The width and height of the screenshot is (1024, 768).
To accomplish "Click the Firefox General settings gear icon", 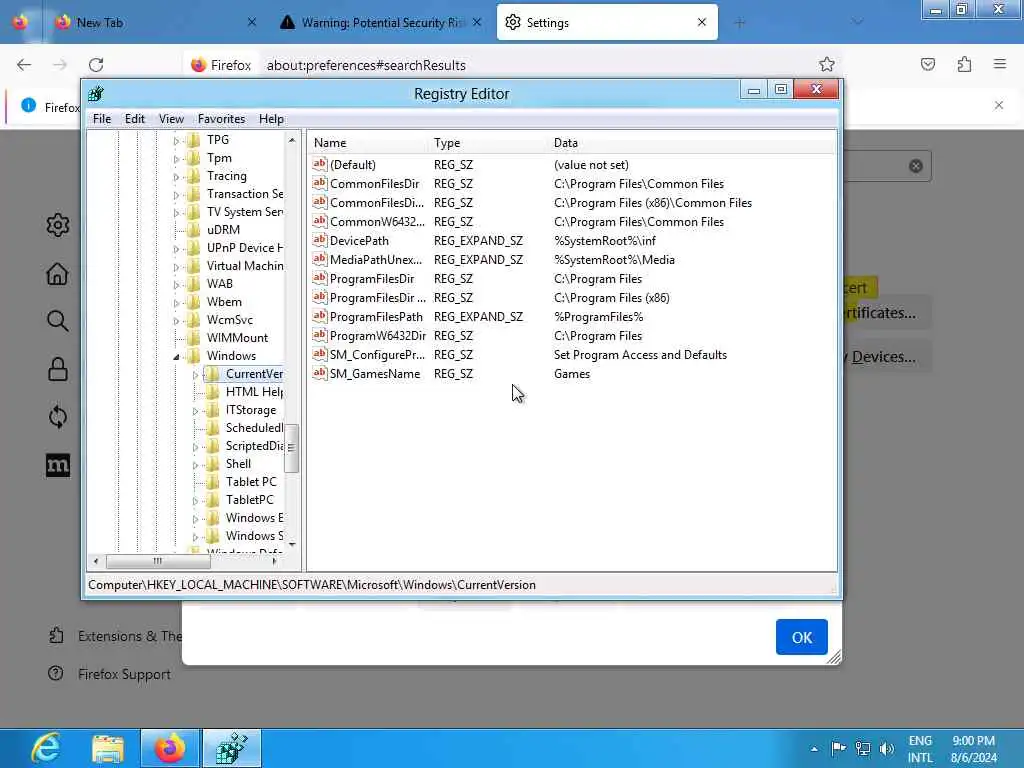I will click(x=57, y=225).
